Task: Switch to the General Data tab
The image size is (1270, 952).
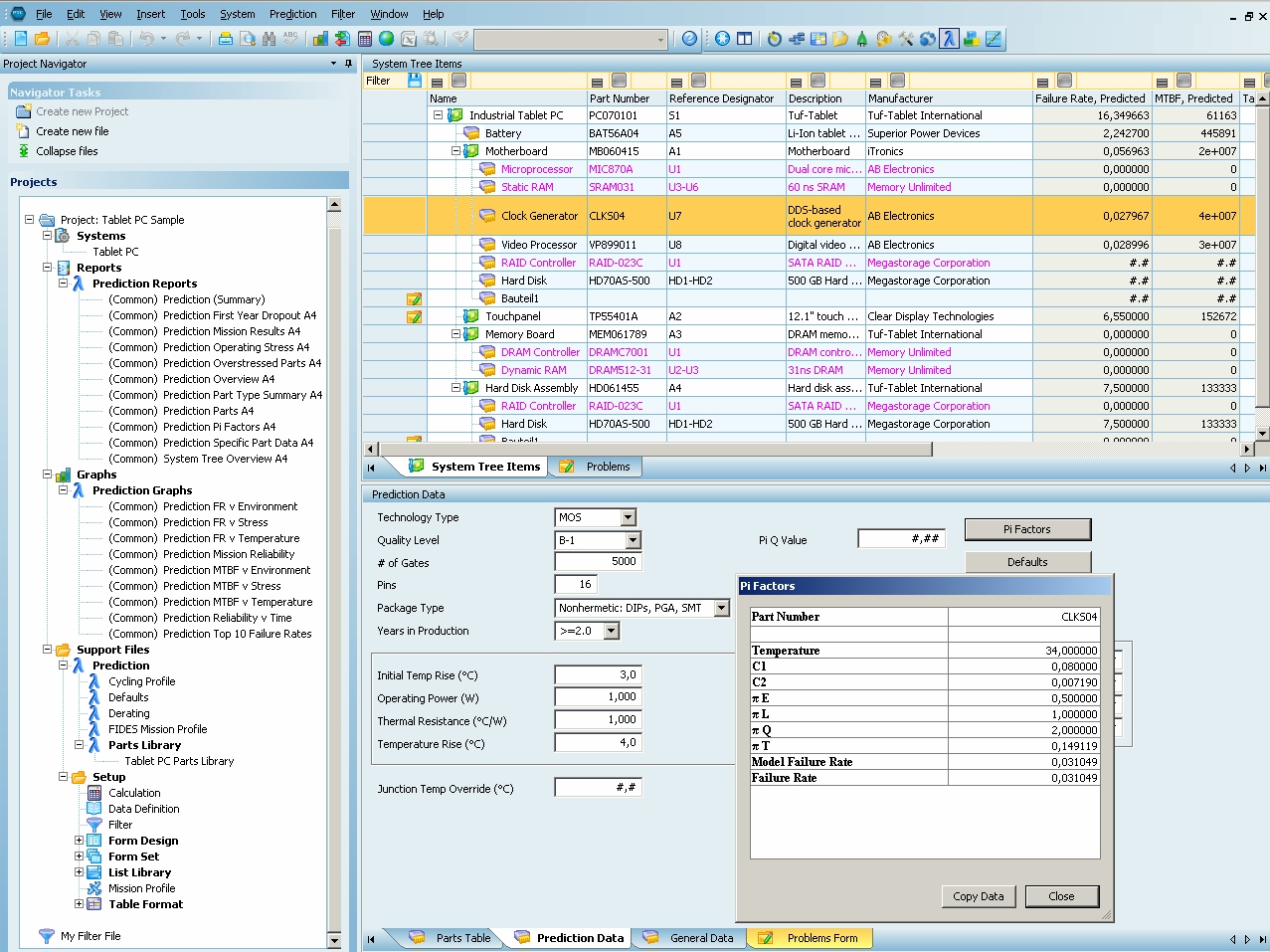Action: (x=701, y=937)
